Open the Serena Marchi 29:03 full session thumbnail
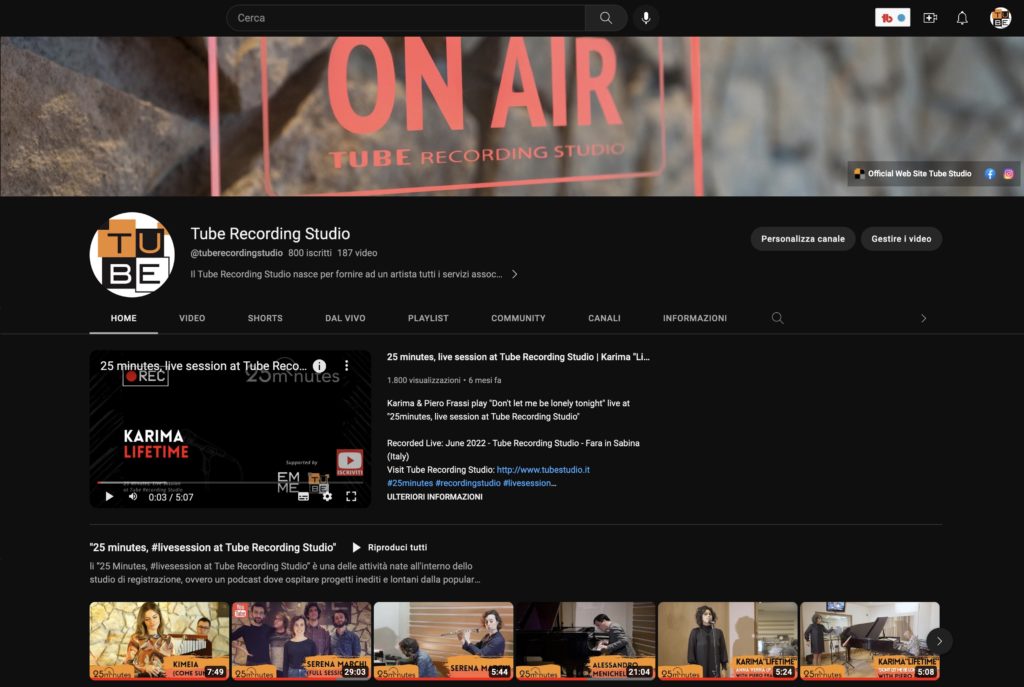Screen dimensions: 1024x687 point(301,641)
